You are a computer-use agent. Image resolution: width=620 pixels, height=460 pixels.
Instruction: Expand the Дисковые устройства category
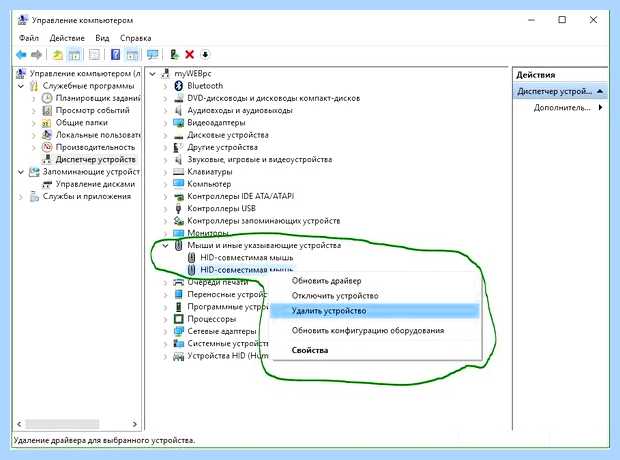tap(166, 135)
